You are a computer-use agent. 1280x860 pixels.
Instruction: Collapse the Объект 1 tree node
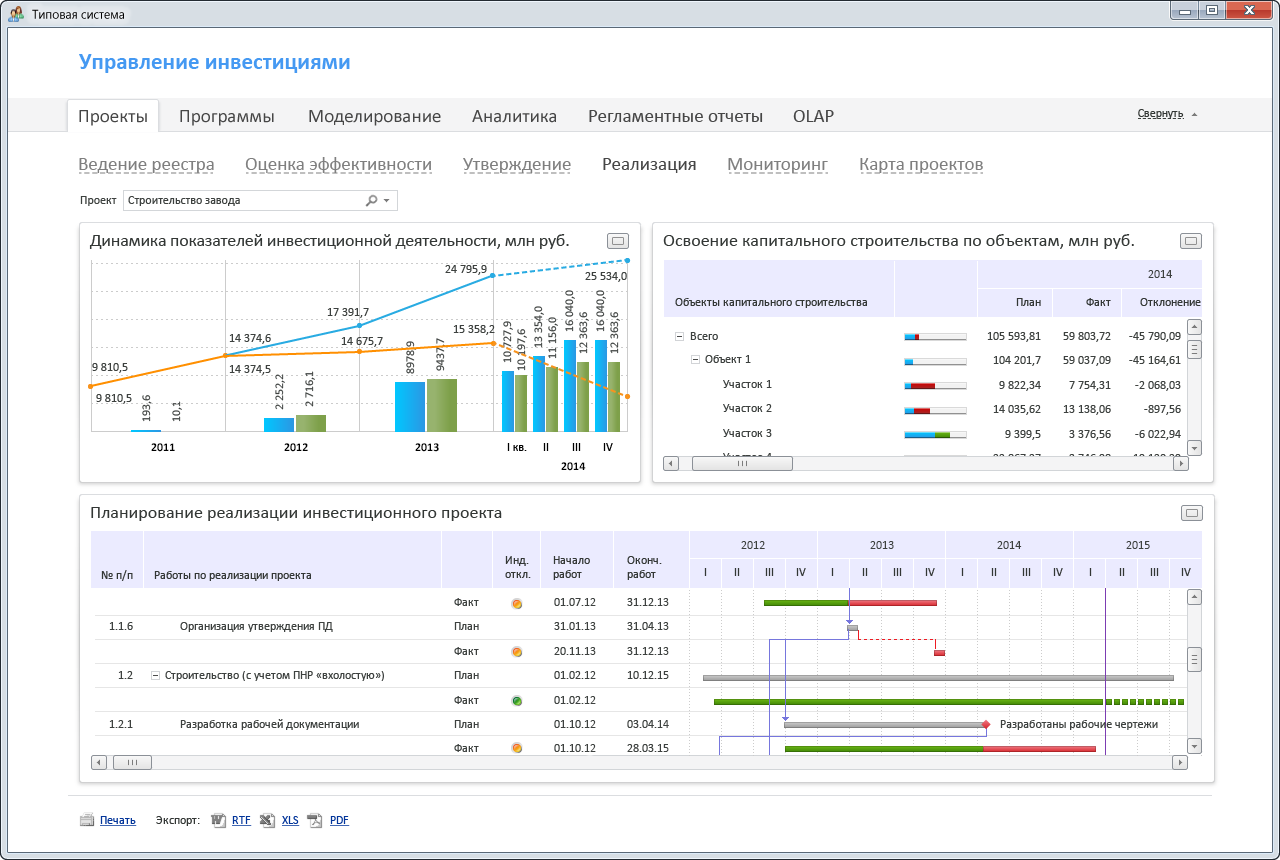(x=696, y=360)
